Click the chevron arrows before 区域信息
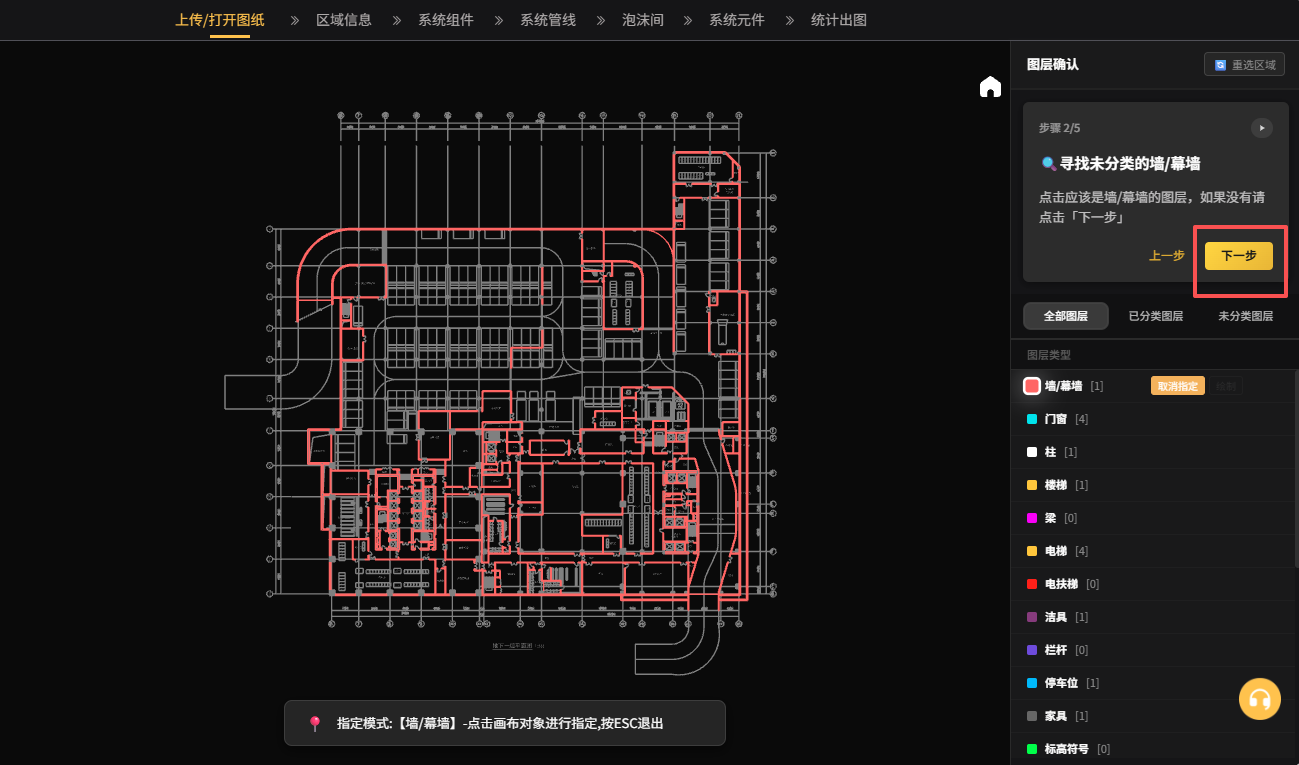Viewport: 1299px width, 765px height. coord(295,20)
